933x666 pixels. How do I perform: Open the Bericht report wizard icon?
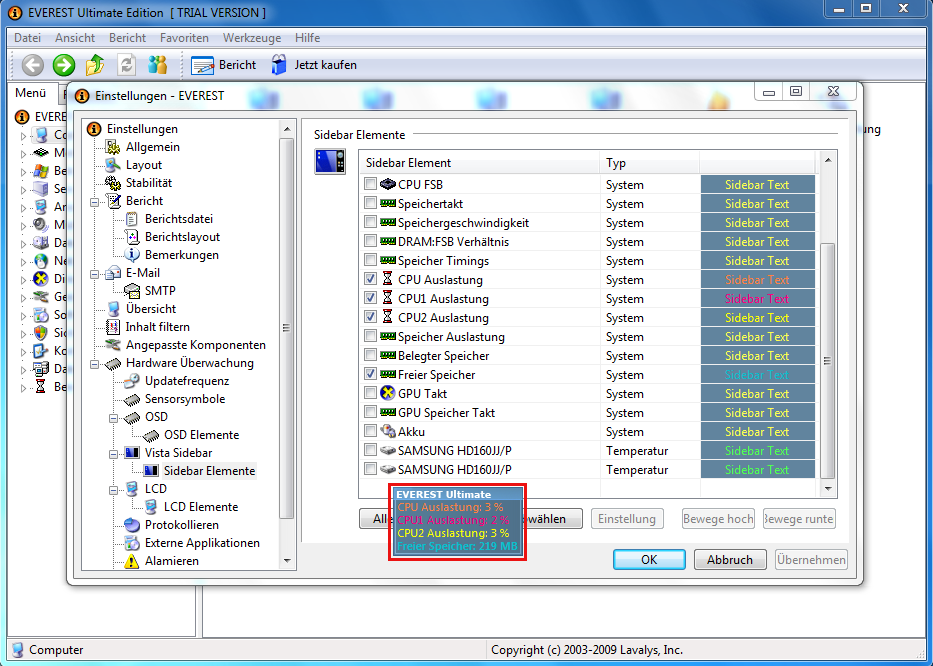click(203, 65)
